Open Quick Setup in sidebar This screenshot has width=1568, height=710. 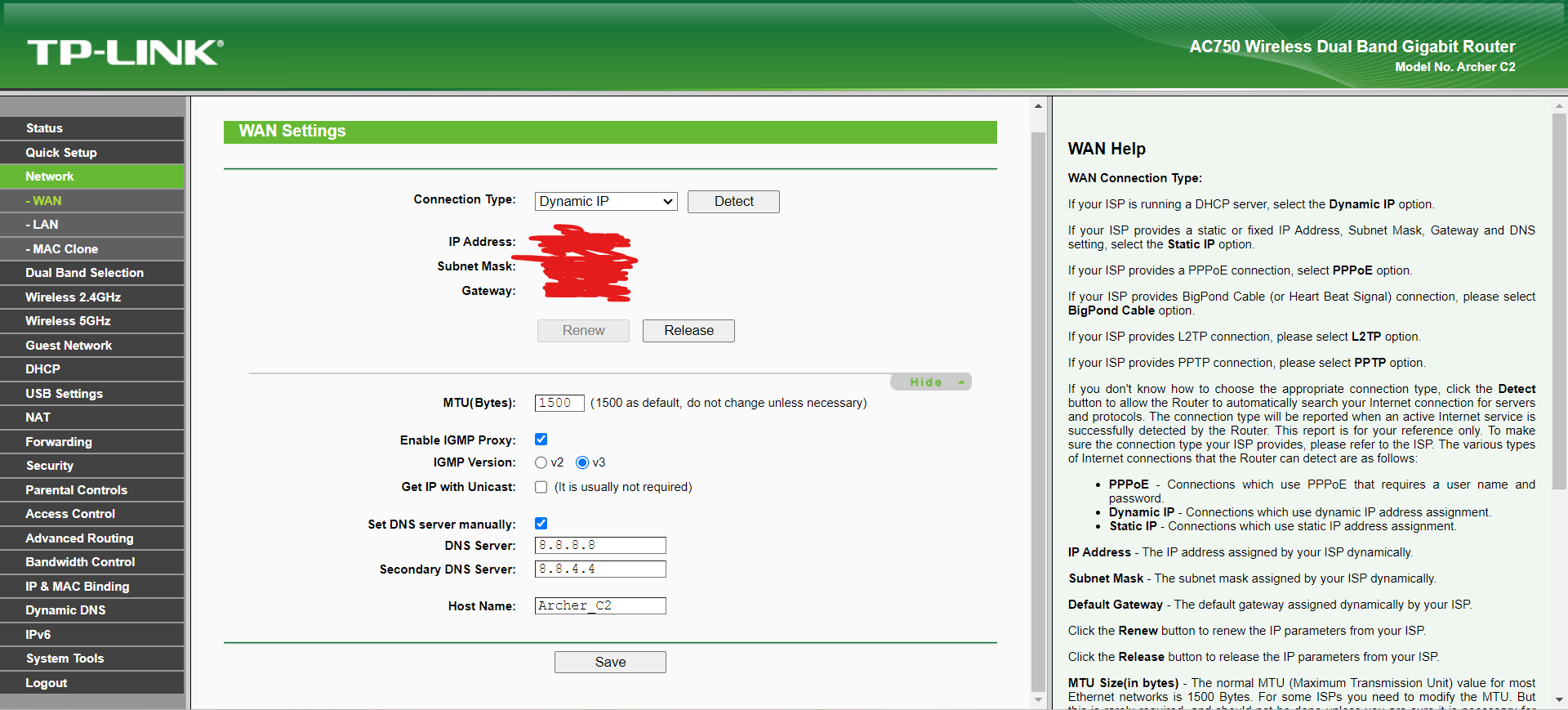pos(92,153)
